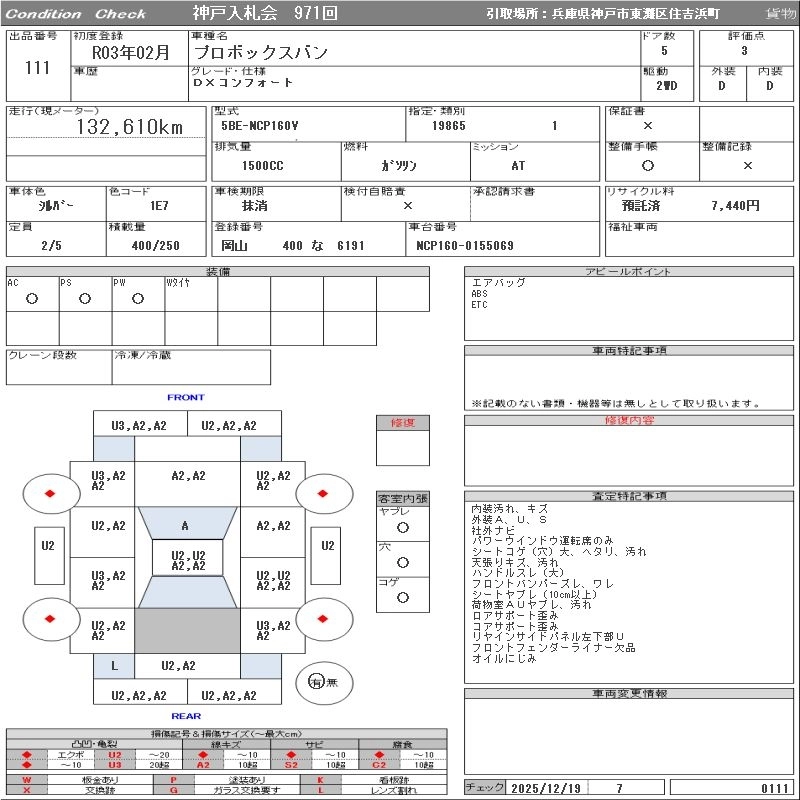Select the コゲ interior circle marker
800x800 pixels.
click(x=402, y=597)
